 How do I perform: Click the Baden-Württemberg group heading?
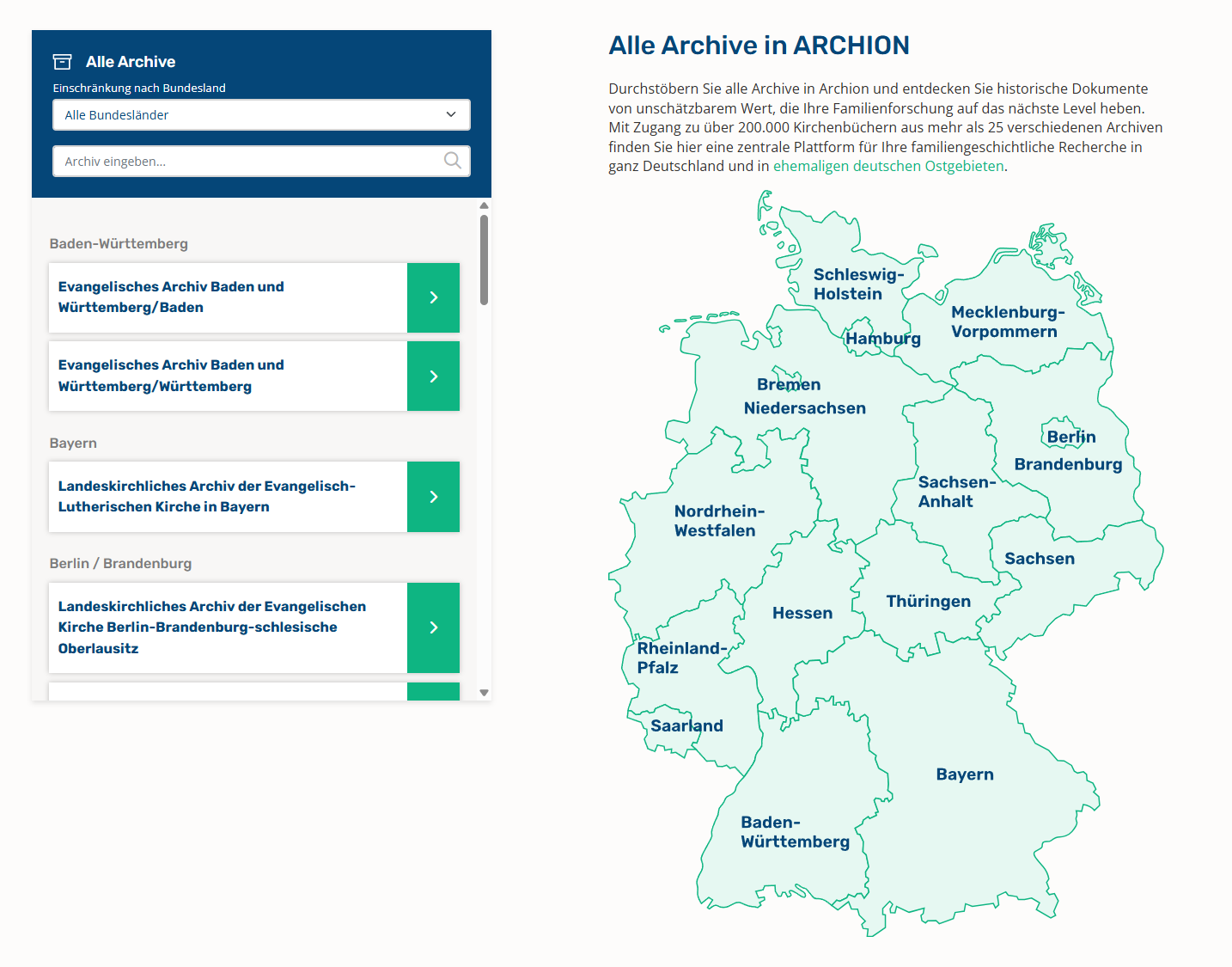tap(119, 244)
